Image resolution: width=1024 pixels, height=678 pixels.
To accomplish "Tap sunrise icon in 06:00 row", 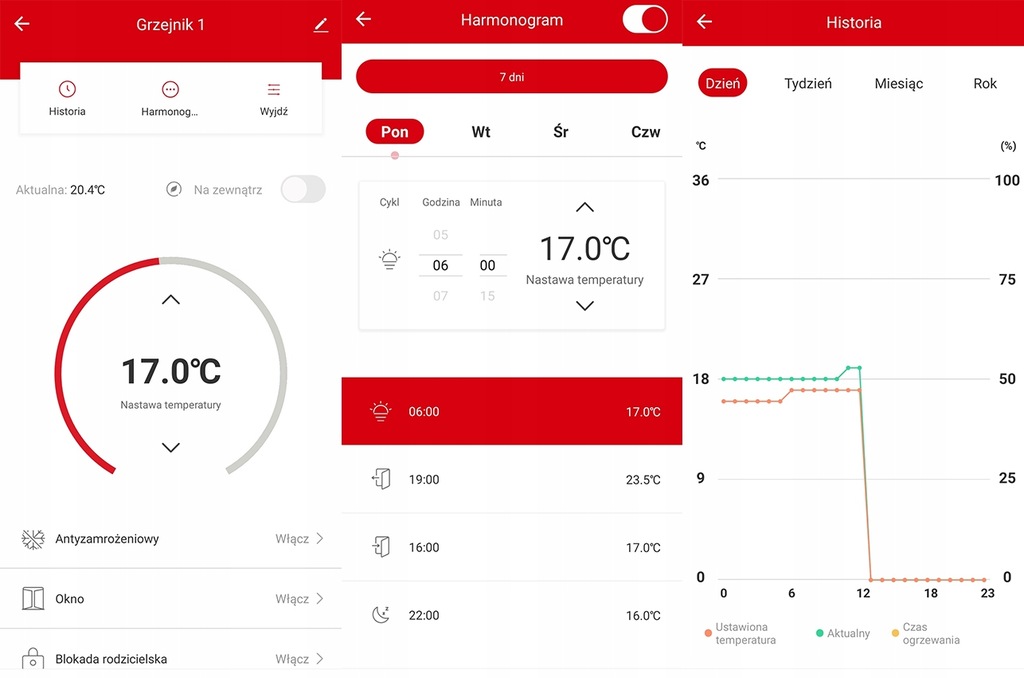I will point(380,412).
